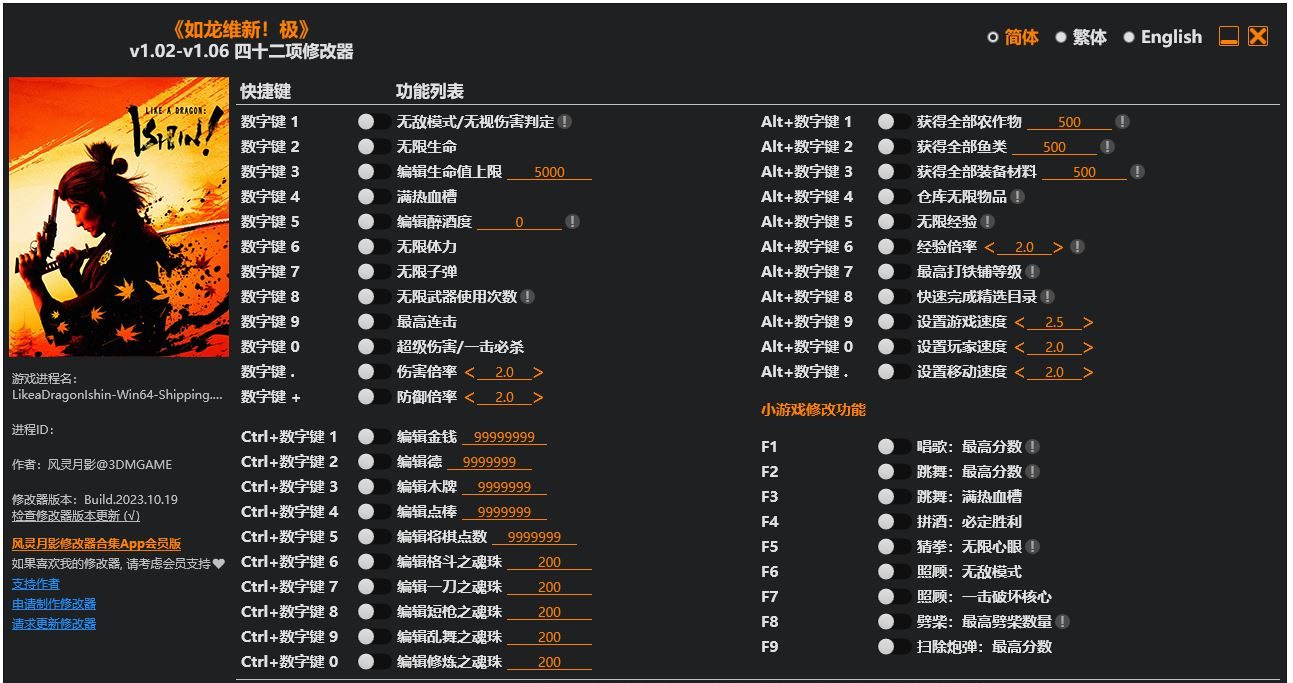This screenshot has height=683, width=1293.
Task: Increase 设置玩家速度 with right arrow
Action: pyautogui.click(x=1088, y=347)
